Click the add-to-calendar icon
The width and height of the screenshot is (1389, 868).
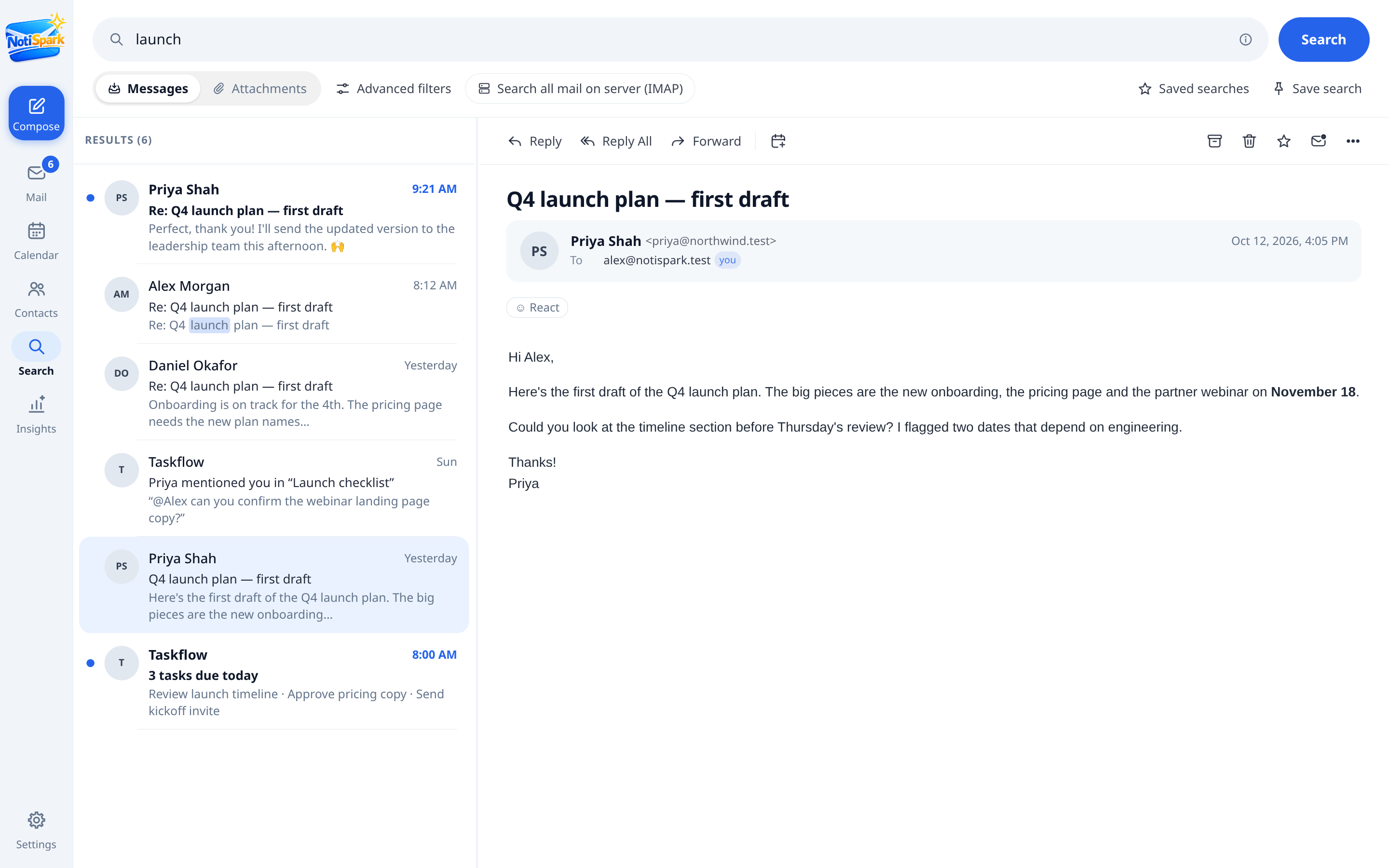[x=778, y=141]
